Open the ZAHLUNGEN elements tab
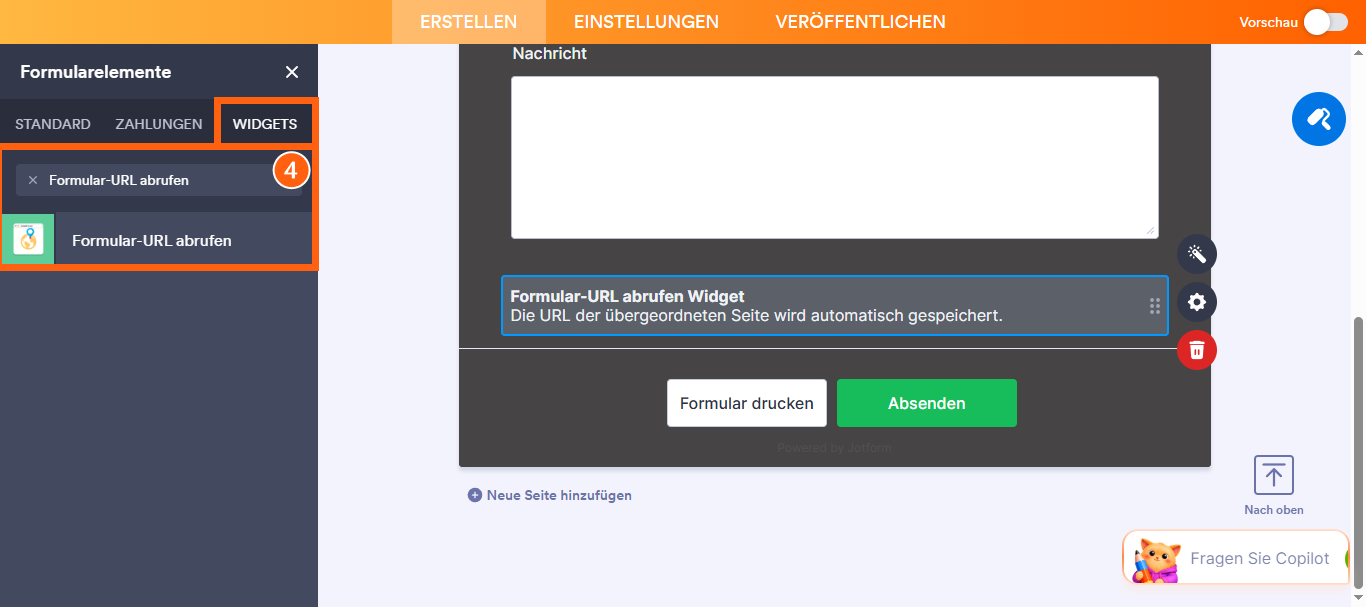This screenshot has width=1366, height=607. click(x=159, y=124)
